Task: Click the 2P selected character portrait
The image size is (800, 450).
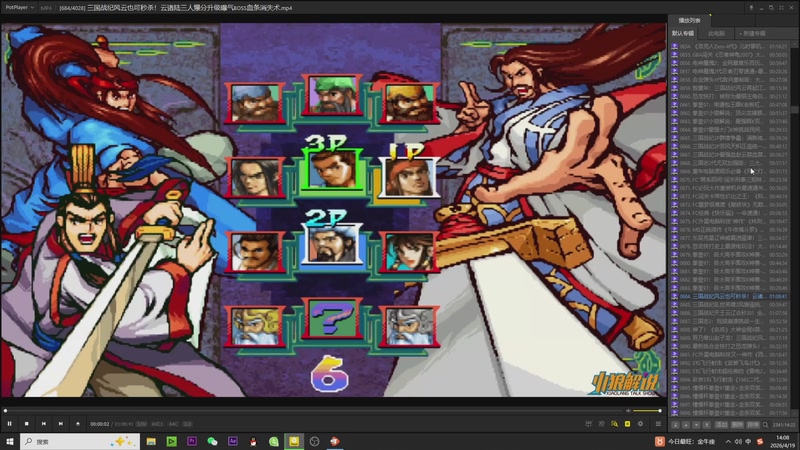Action: pyautogui.click(x=332, y=244)
